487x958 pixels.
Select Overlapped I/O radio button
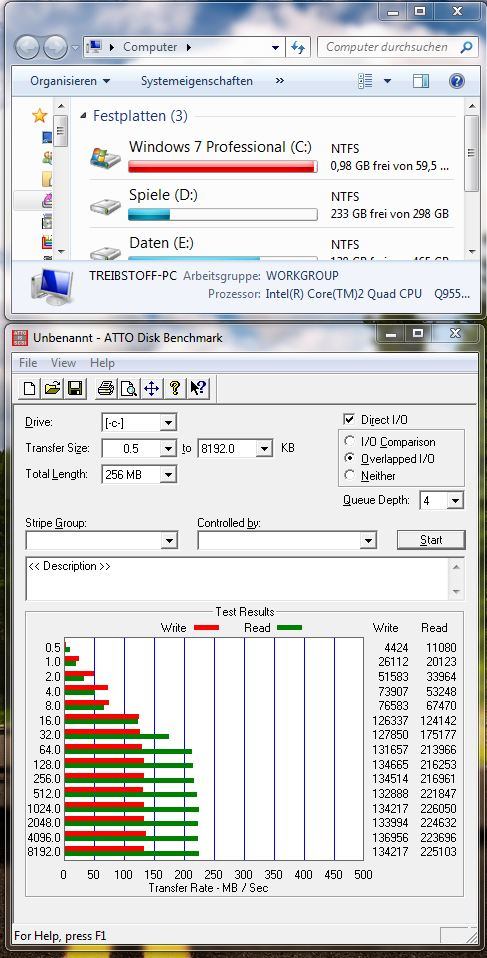(x=350, y=458)
